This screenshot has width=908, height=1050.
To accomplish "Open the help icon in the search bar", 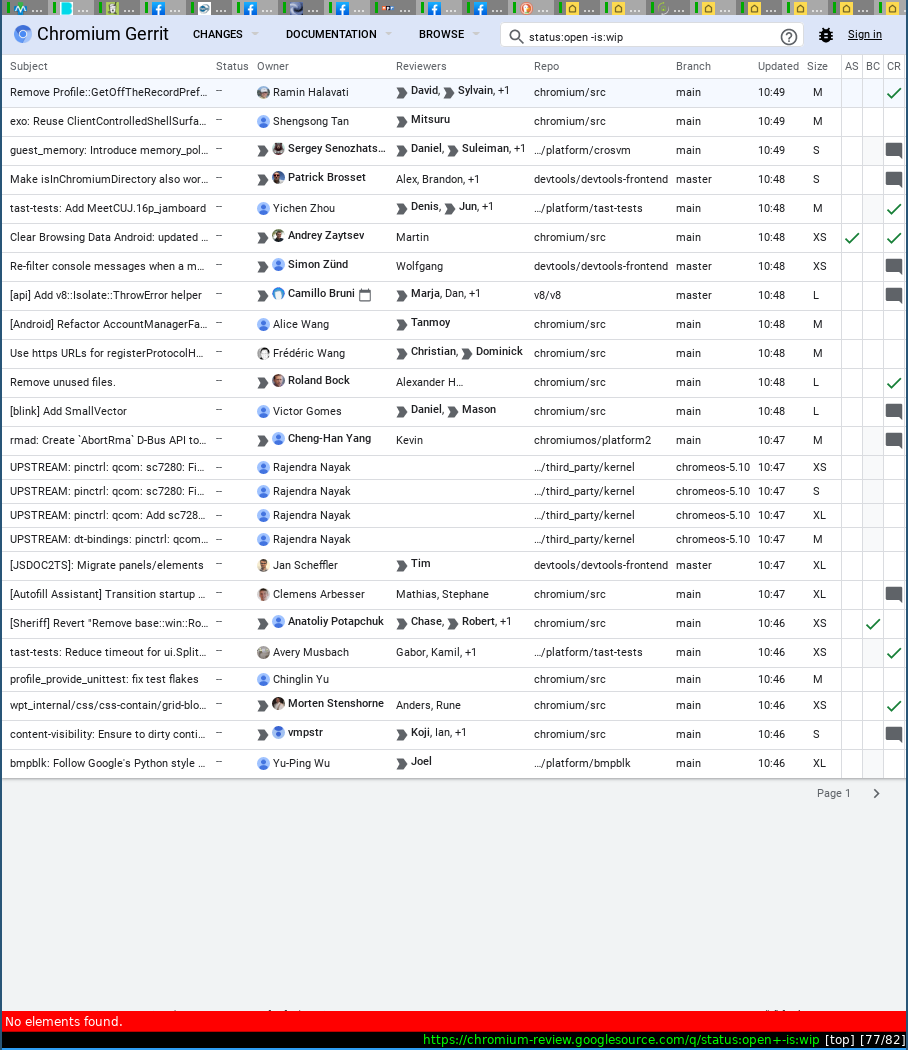I will pyautogui.click(x=789, y=36).
